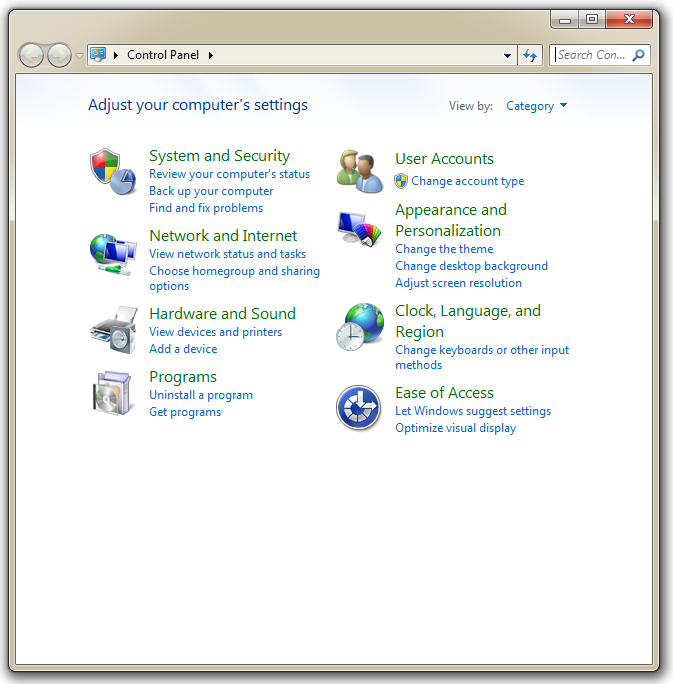Open the Back up your computer link
Screen dimensions: 673x684
click(211, 191)
